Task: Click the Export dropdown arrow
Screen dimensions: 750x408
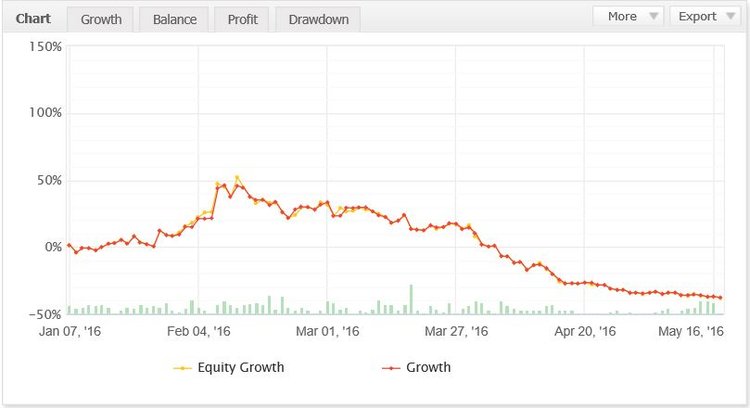Action: pyautogui.click(x=729, y=16)
